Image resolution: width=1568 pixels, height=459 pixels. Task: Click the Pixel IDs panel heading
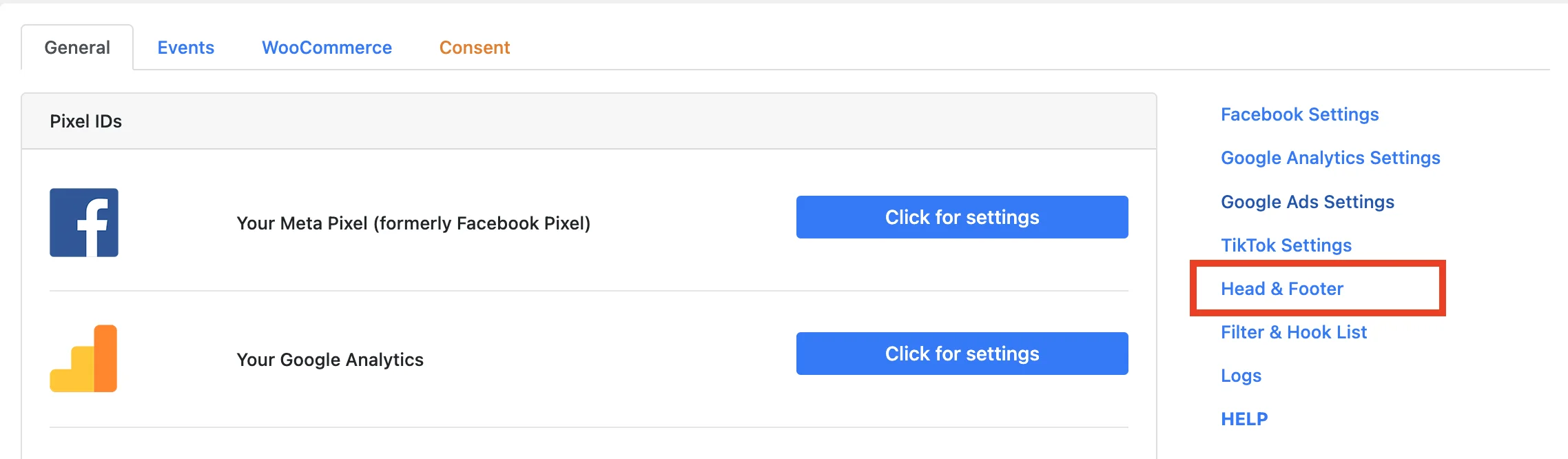pyautogui.click(x=85, y=121)
